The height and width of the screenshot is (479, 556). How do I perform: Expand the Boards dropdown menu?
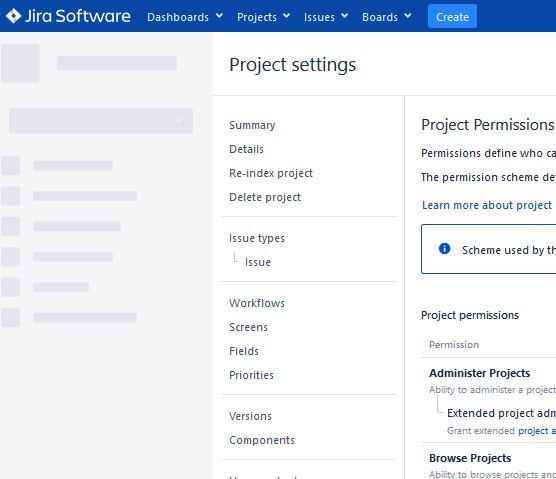click(387, 17)
